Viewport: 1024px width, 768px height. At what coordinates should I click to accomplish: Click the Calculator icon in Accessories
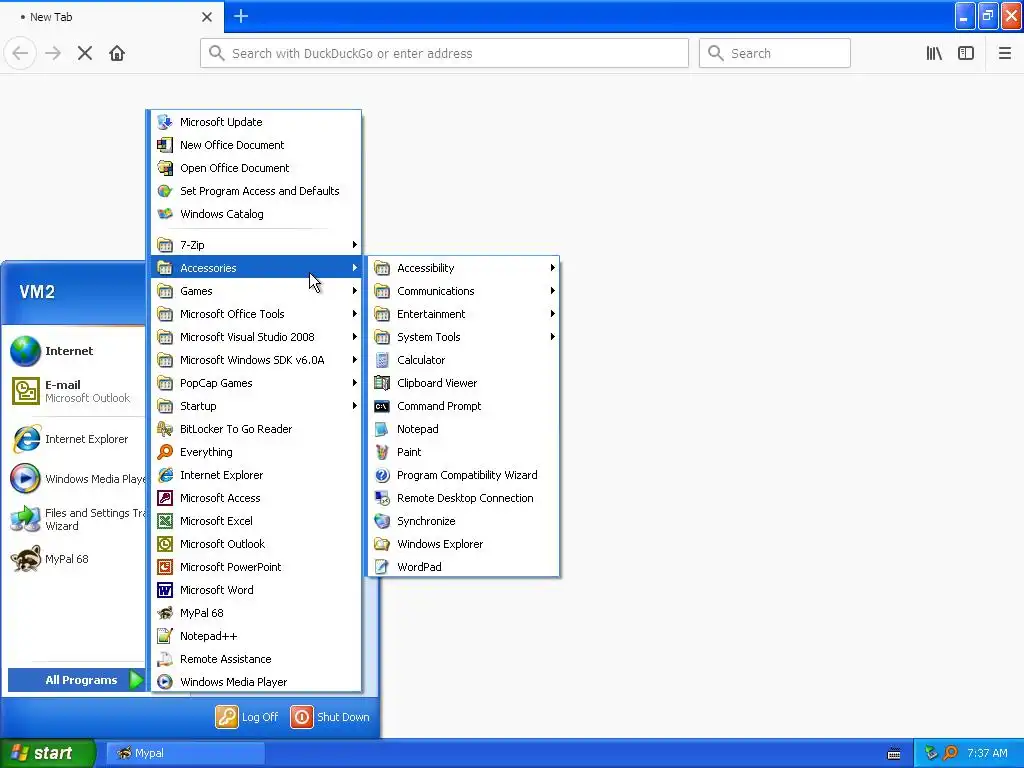(382, 360)
